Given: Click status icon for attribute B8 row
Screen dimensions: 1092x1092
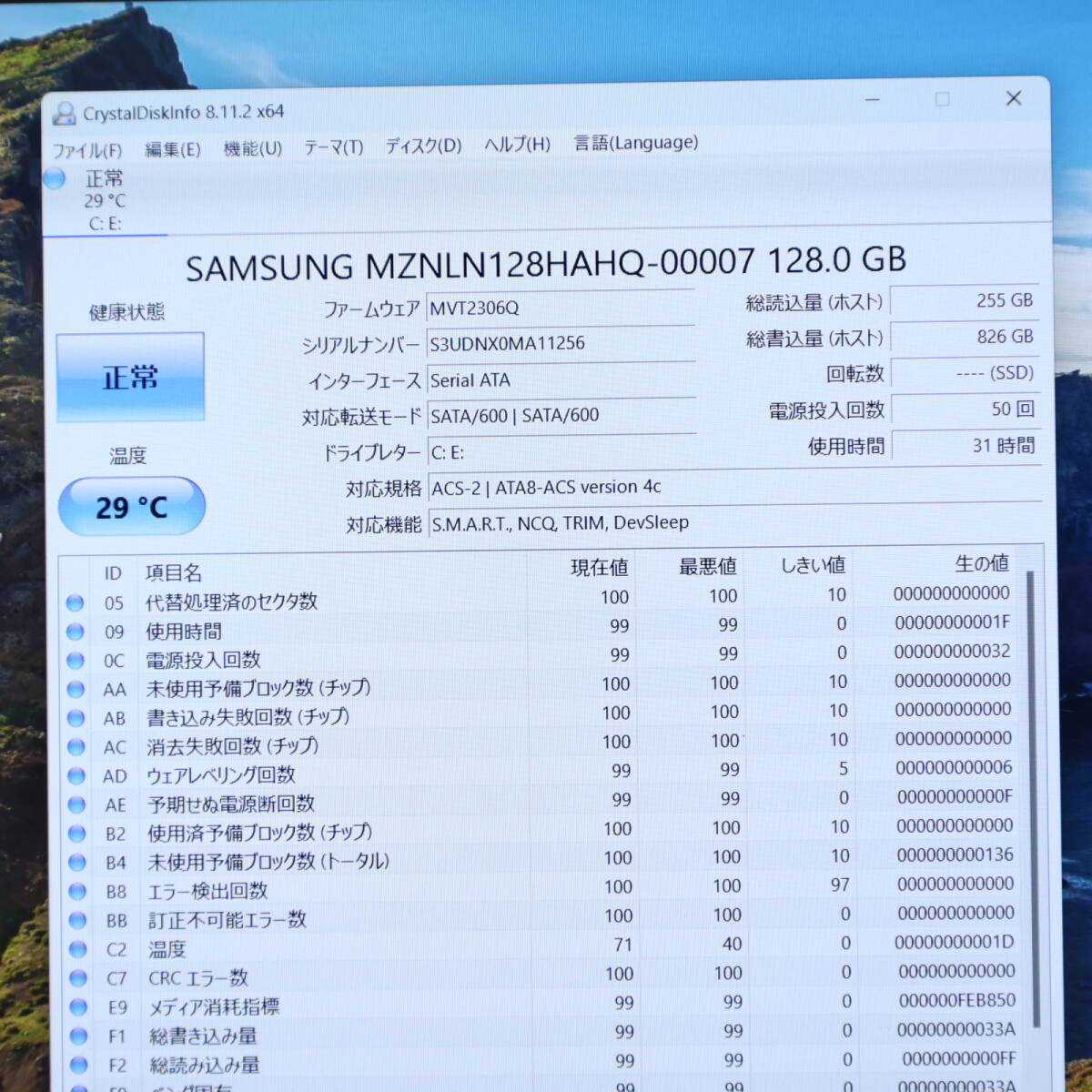Looking at the screenshot, I should 77,892.
